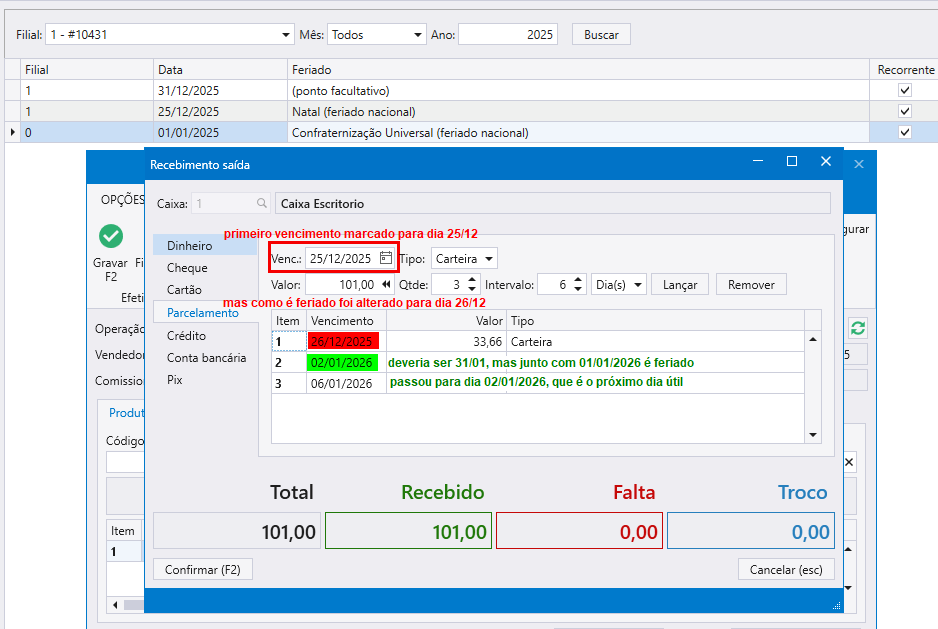Maximize the Recebimento saída dialog
938x629 pixels.
(x=792, y=162)
